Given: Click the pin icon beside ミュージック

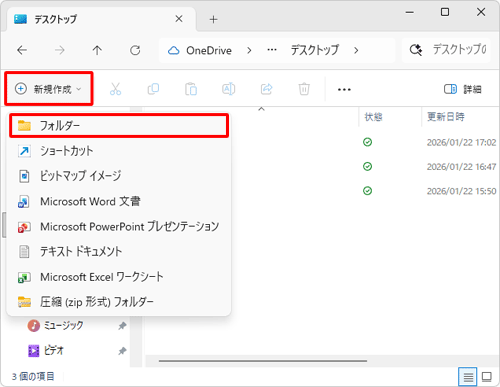Looking at the screenshot, I should pos(122,326).
